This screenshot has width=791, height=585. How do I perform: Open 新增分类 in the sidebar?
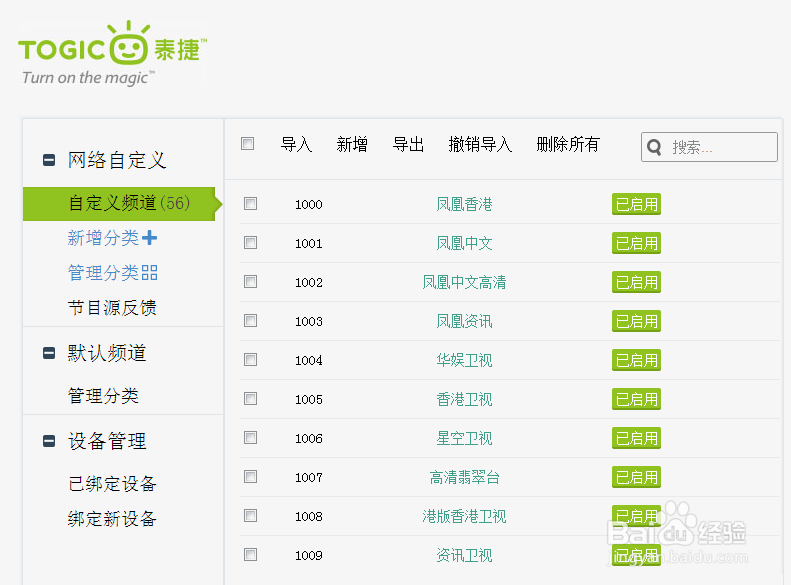pos(103,238)
